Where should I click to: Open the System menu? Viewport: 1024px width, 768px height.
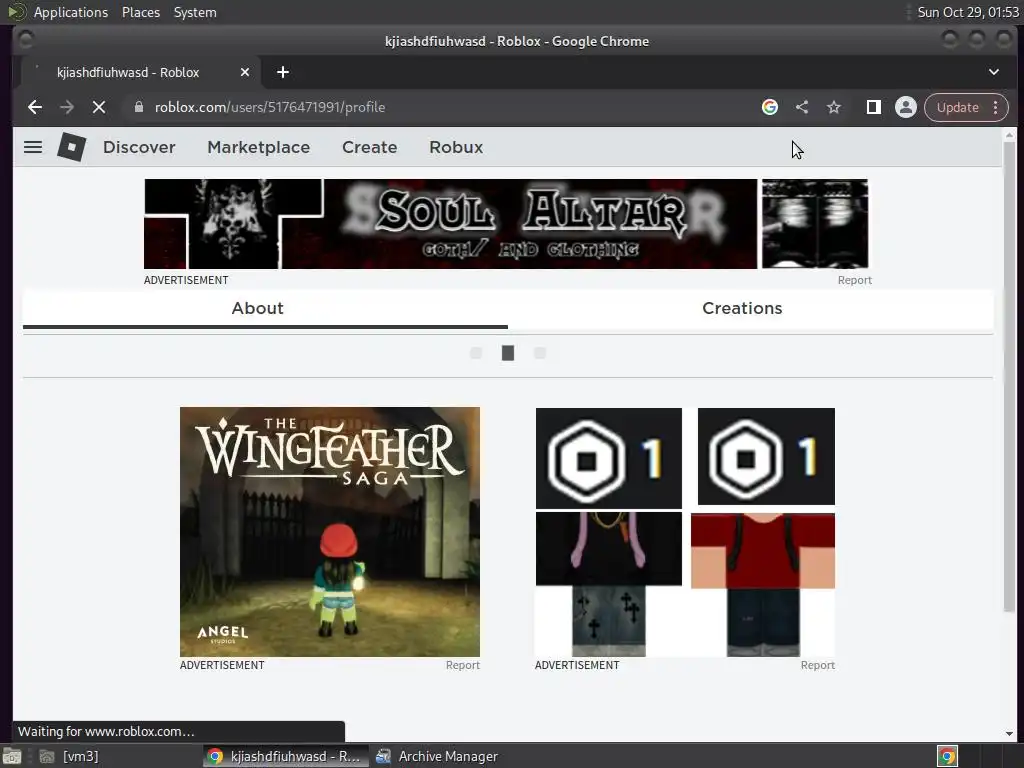click(195, 12)
